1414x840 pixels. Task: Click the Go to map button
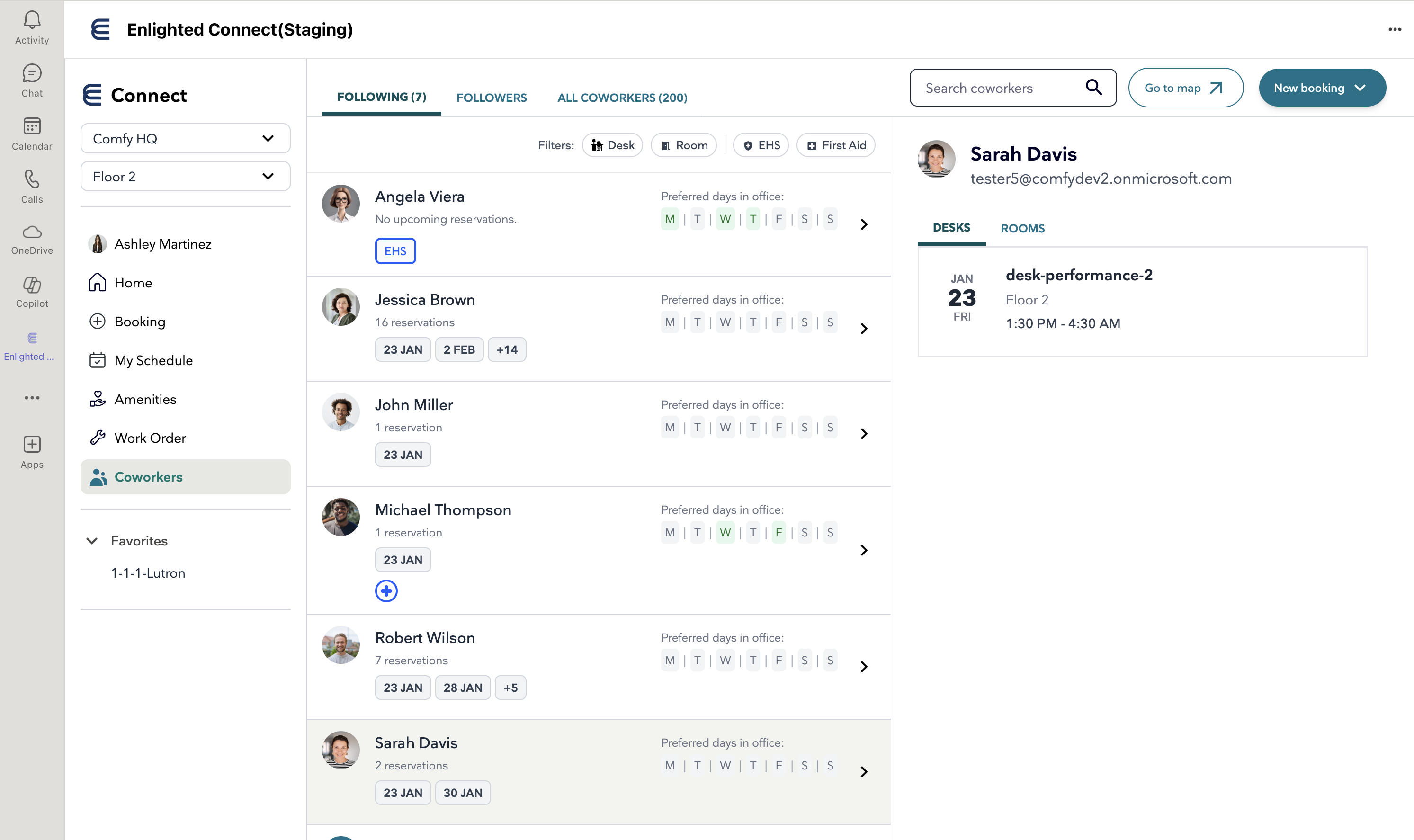(x=1185, y=88)
